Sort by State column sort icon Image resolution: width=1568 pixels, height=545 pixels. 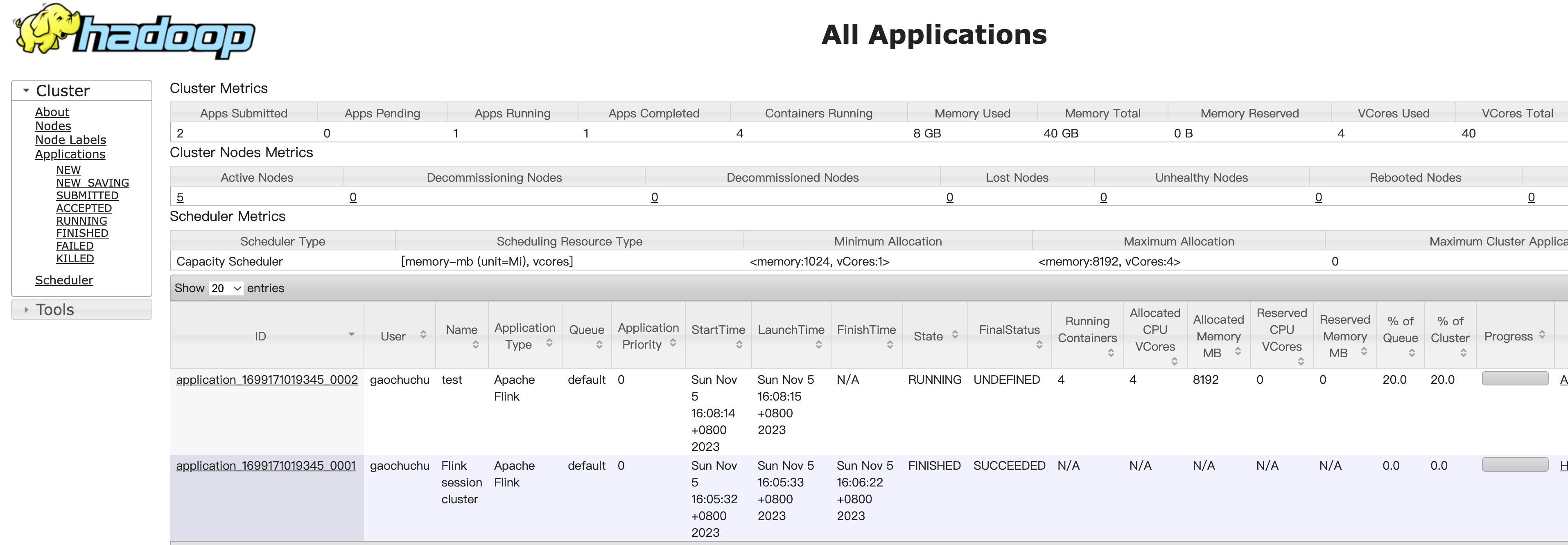(x=955, y=335)
